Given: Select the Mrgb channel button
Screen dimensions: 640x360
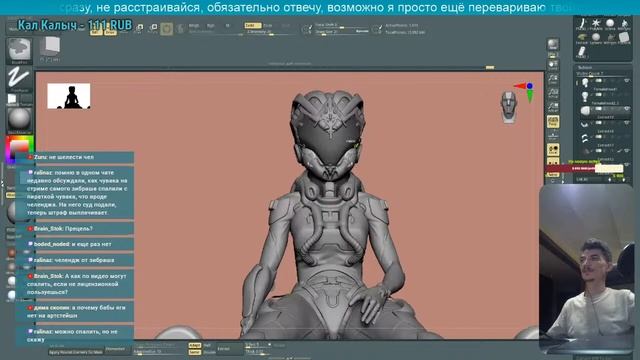Looking at the screenshot, I should (x=193, y=25).
